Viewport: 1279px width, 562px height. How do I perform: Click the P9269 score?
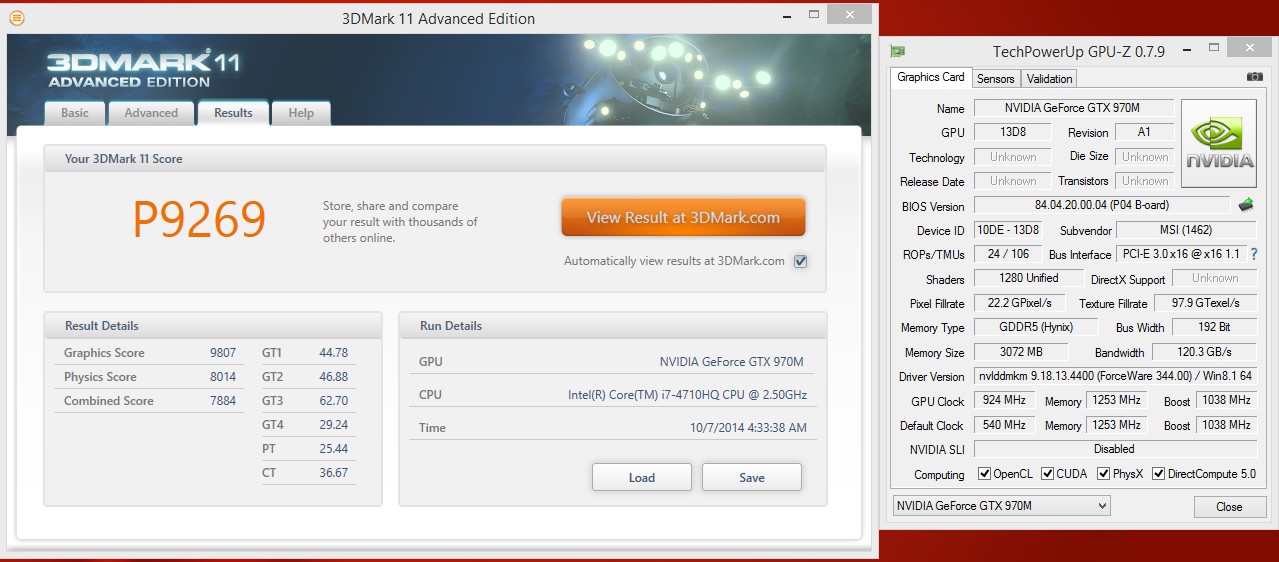point(200,219)
